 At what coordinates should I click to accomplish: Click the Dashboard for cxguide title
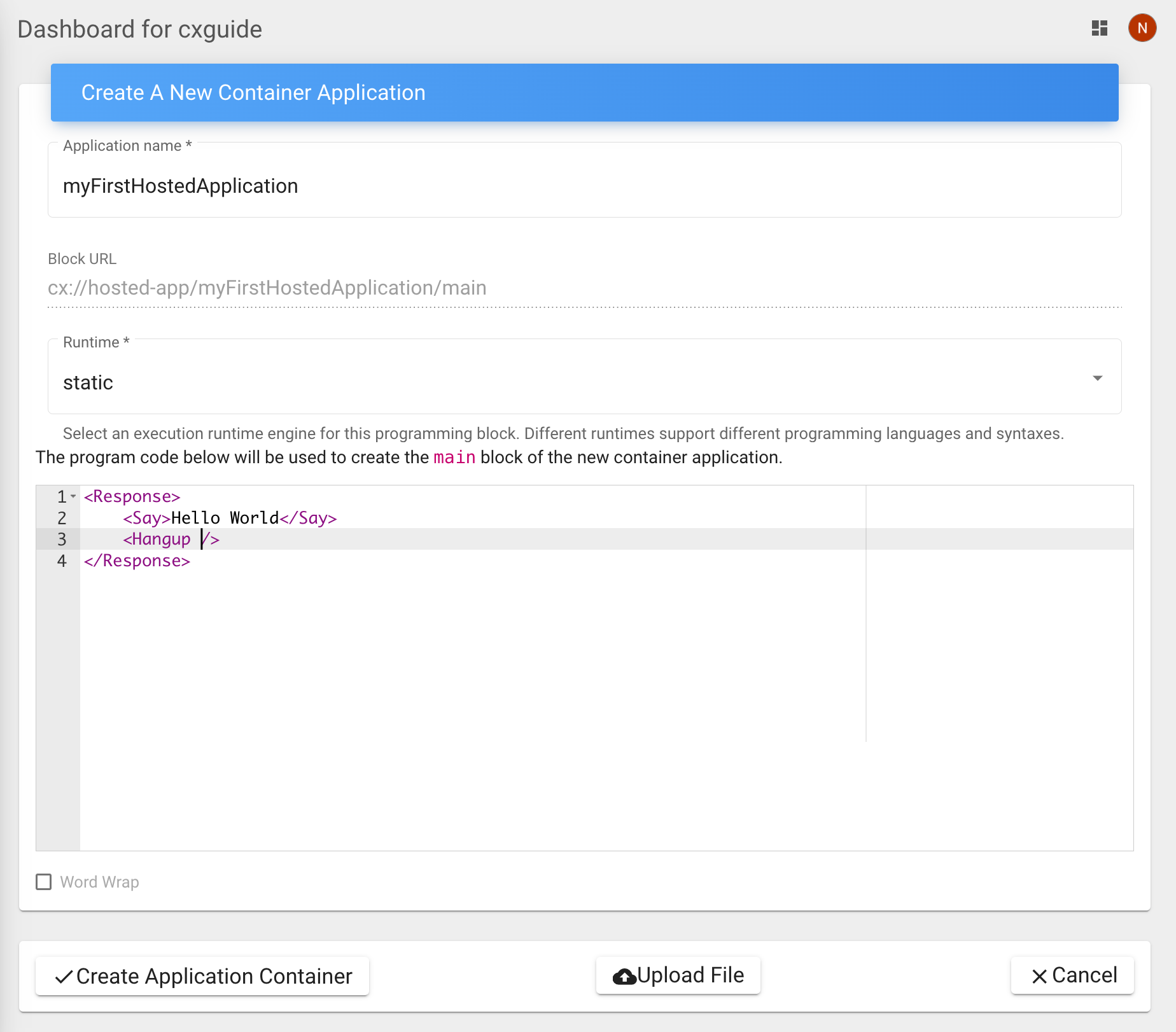(140, 29)
